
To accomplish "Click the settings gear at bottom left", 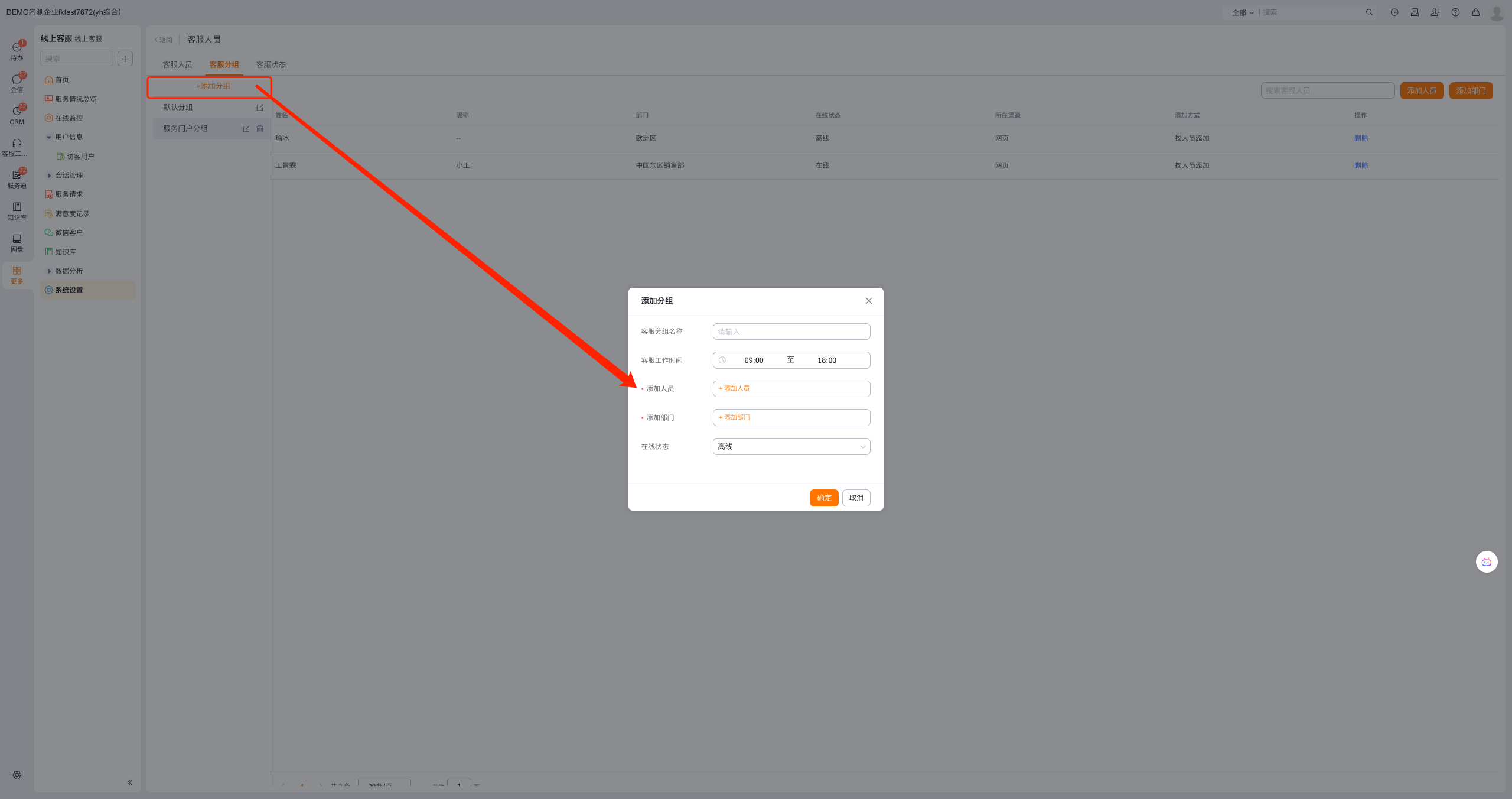I will click(x=17, y=775).
